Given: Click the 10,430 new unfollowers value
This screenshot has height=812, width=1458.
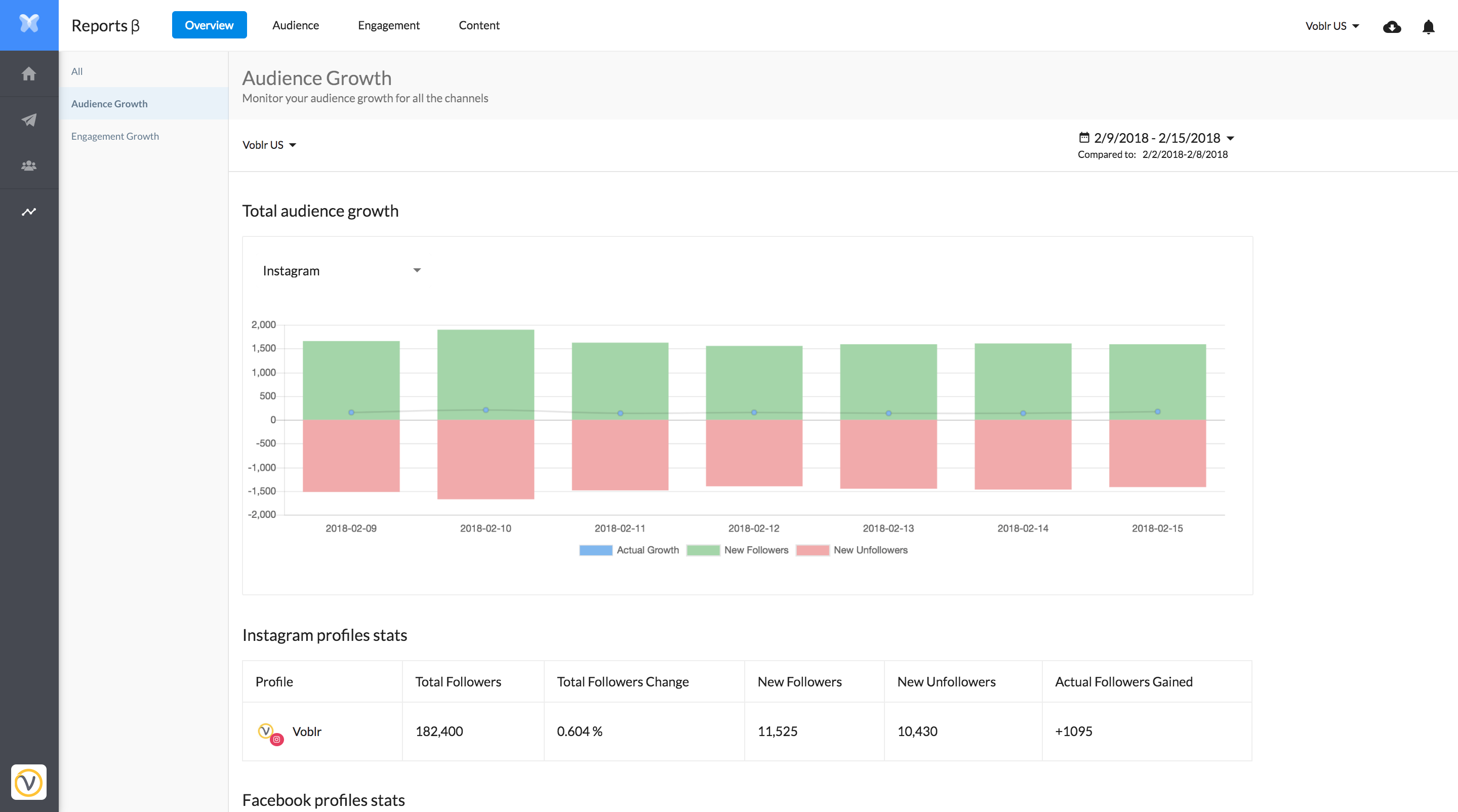Looking at the screenshot, I should pyautogui.click(x=917, y=731).
